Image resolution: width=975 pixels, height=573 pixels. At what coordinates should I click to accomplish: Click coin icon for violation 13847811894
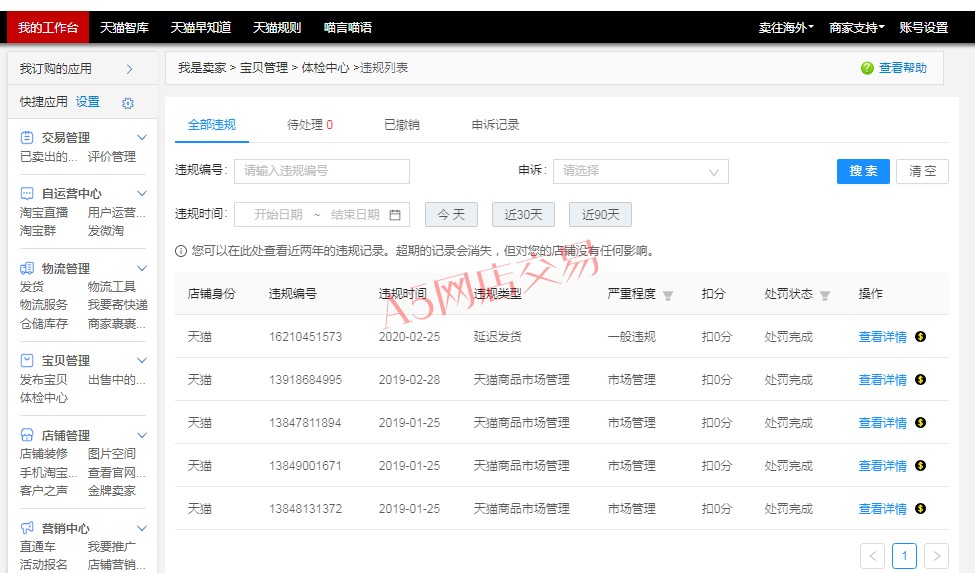click(x=921, y=423)
